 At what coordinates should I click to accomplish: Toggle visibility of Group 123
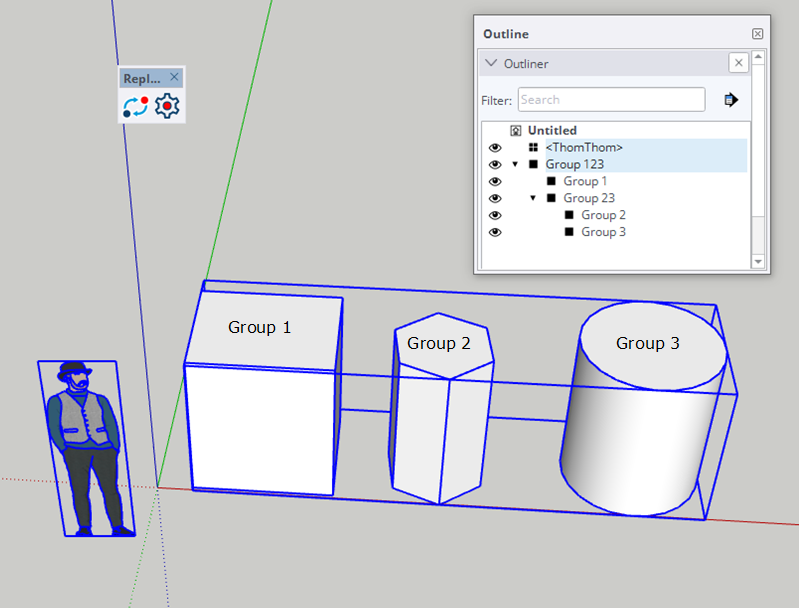(x=495, y=165)
